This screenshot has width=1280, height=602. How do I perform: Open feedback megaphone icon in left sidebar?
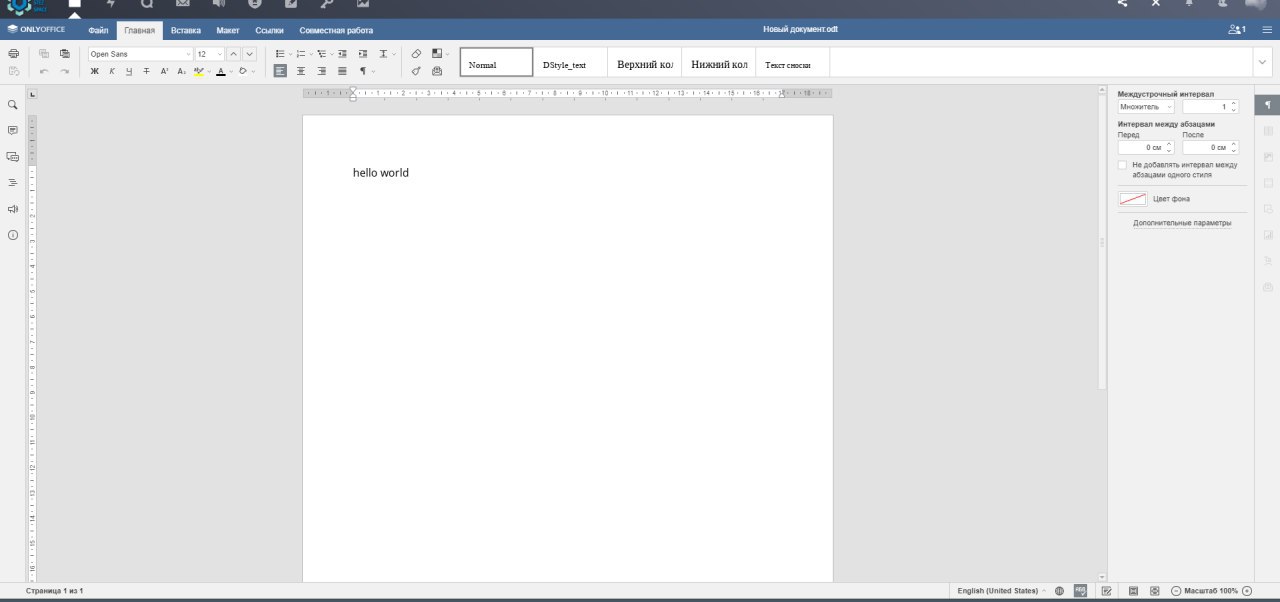coord(13,209)
